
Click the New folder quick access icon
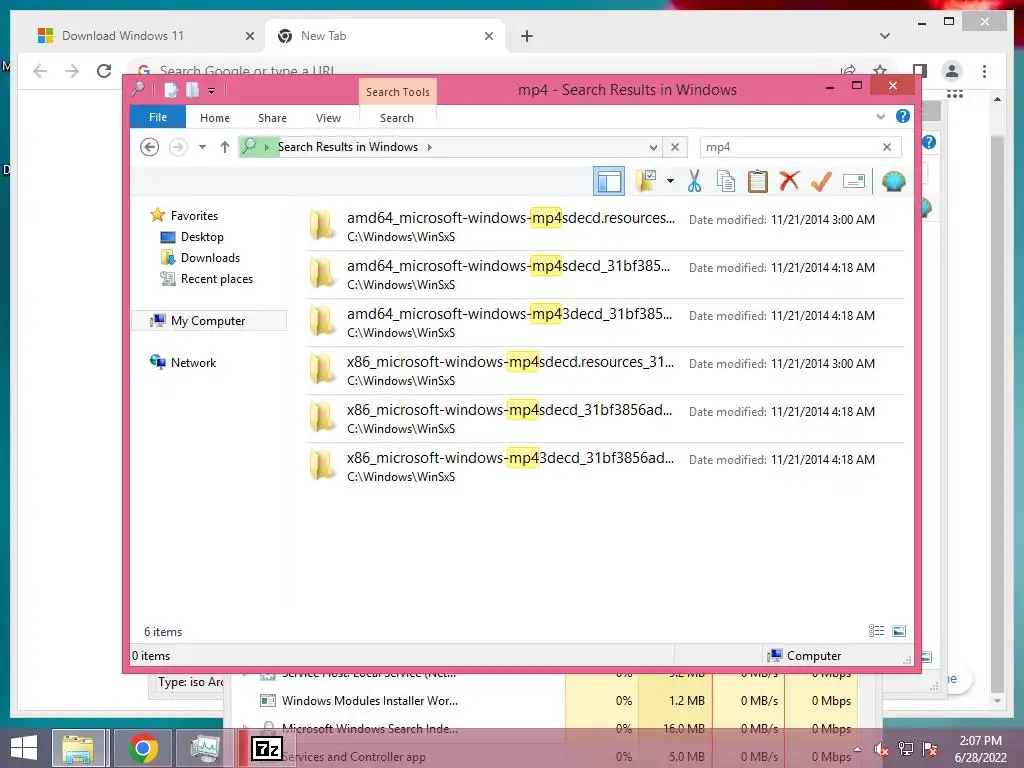(193, 90)
